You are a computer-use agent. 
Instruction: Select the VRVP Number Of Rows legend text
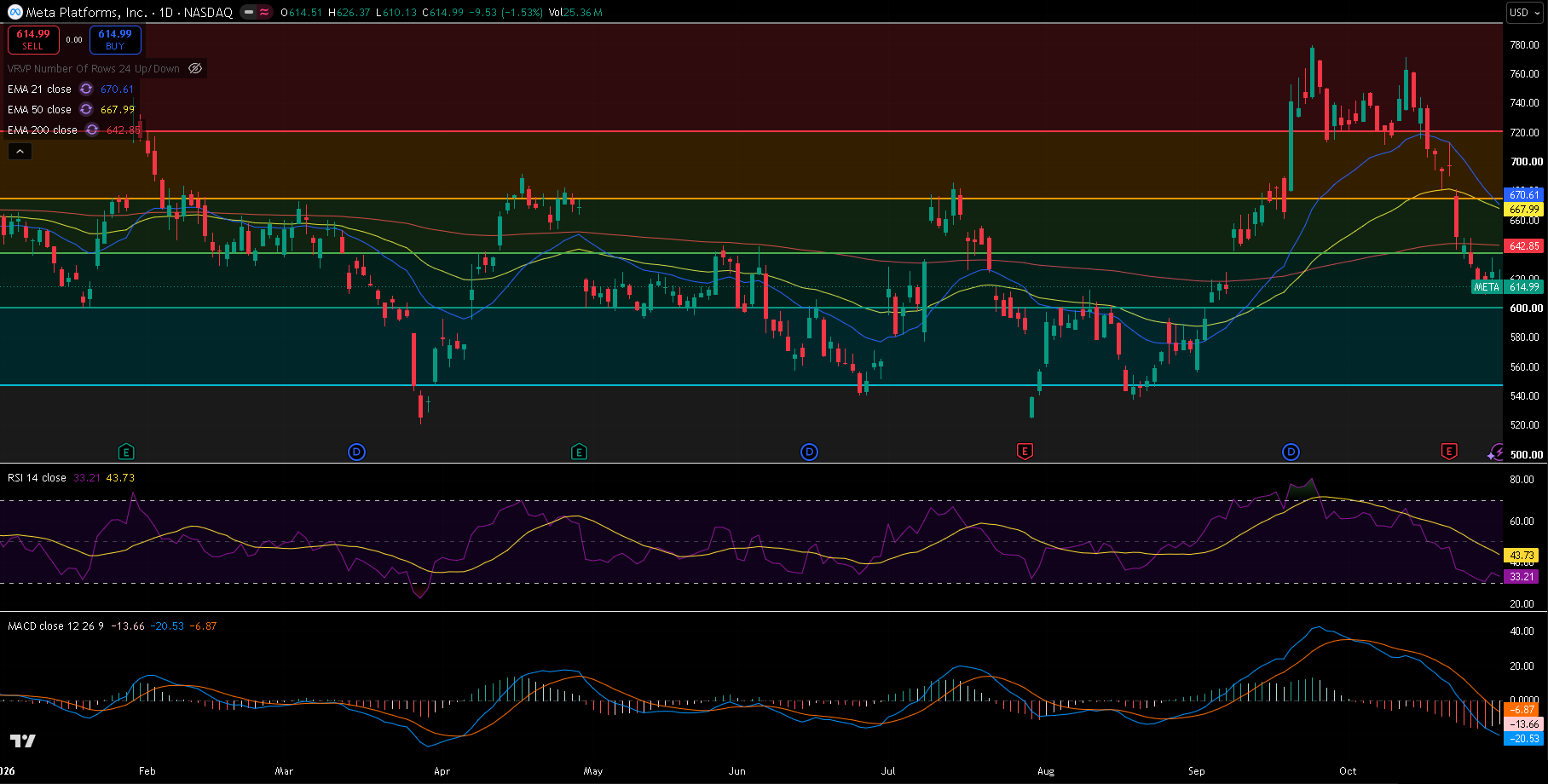click(94, 68)
